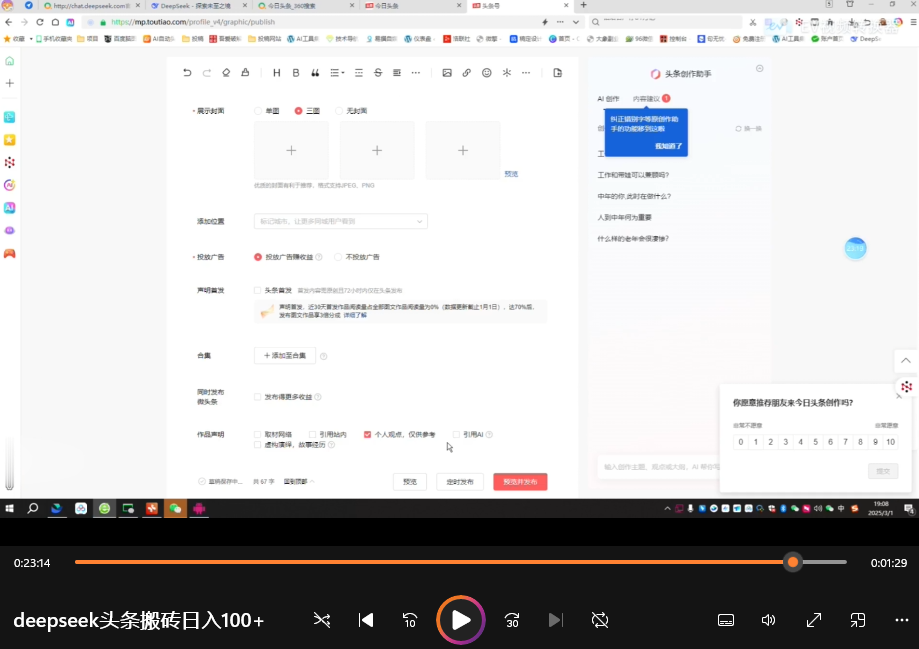Select 不投放广告 radio option

[338, 257]
